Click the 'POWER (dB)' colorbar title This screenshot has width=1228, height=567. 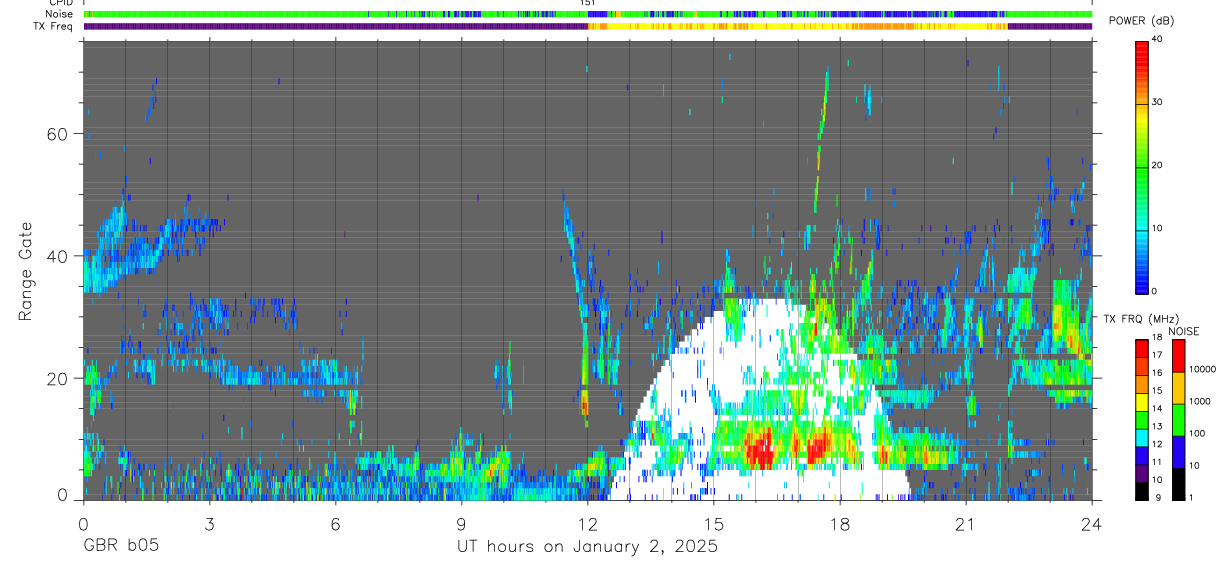[x=1142, y=21]
